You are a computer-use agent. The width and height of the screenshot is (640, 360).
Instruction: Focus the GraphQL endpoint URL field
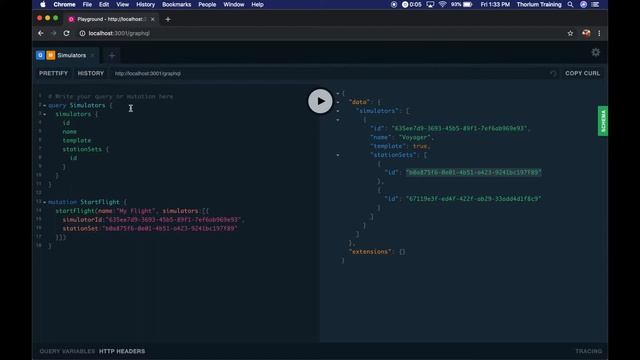(148, 73)
